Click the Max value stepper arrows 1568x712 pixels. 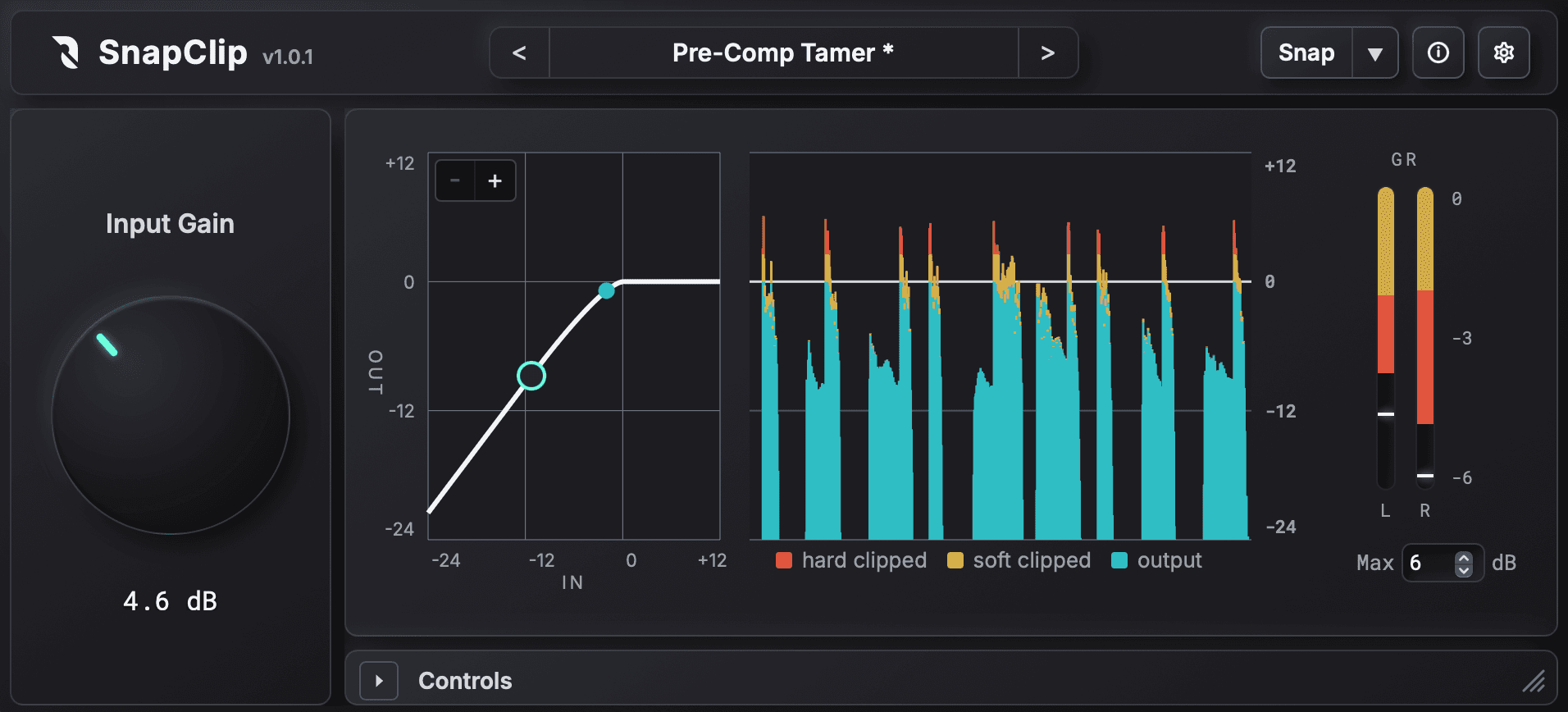[1464, 564]
